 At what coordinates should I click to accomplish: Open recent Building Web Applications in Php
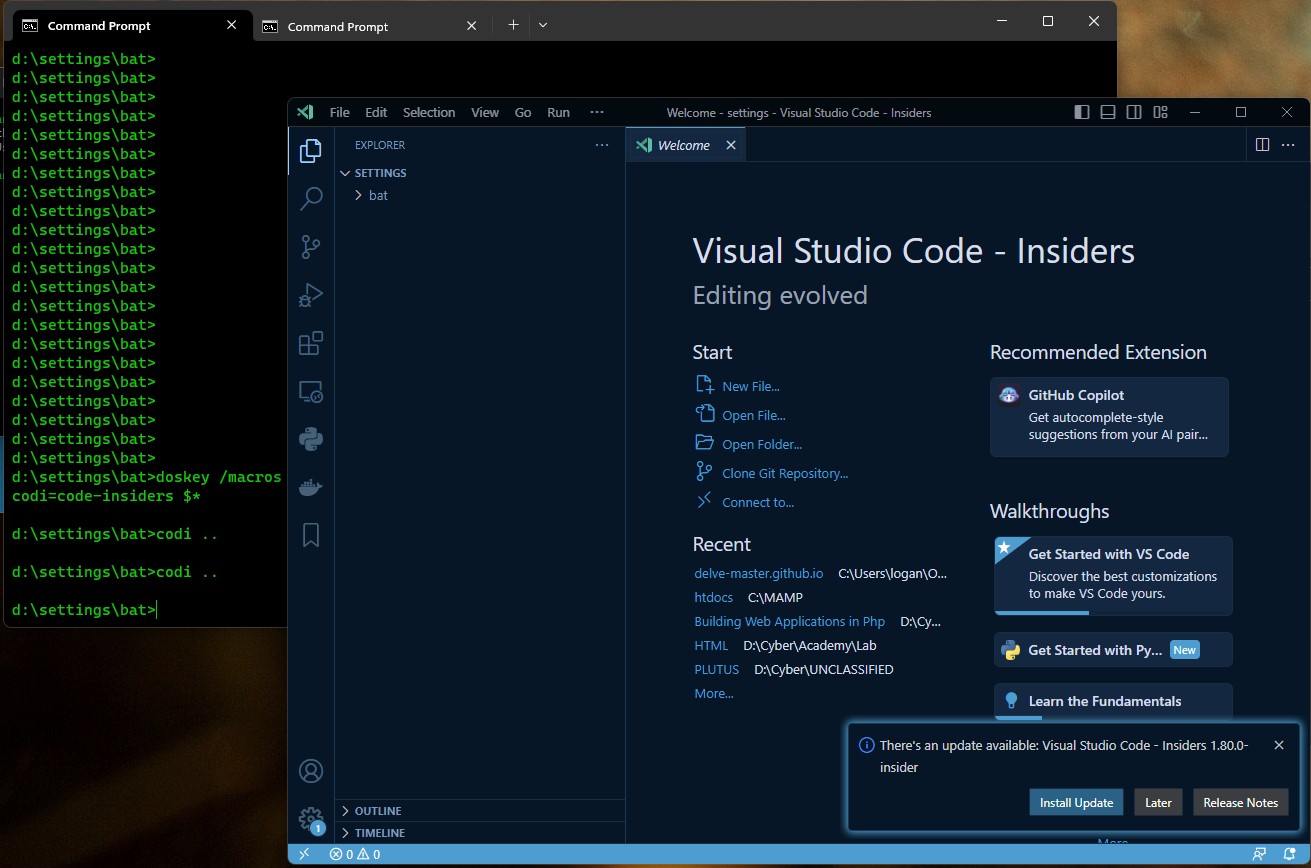click(790, 621)
